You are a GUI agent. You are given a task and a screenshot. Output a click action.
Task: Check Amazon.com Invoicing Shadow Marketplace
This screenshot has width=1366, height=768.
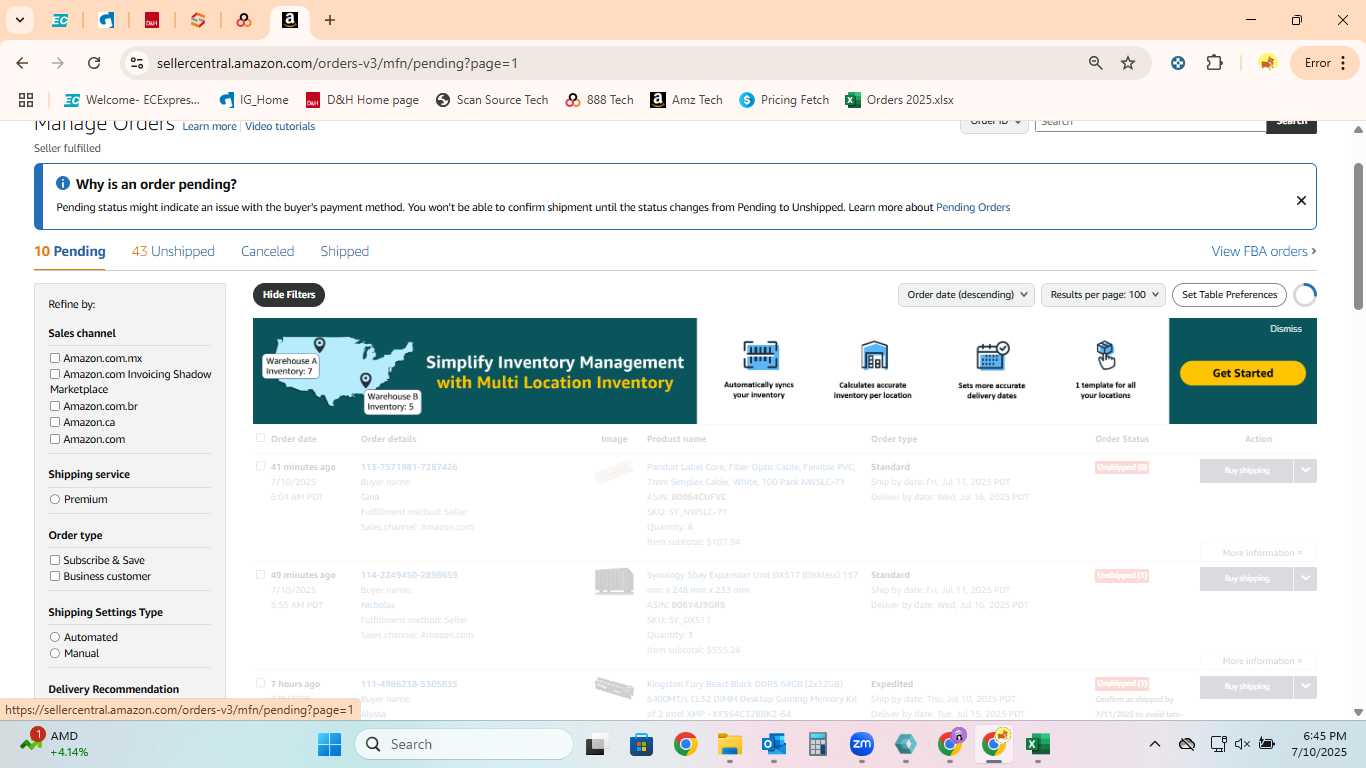[x=55, y=374]
